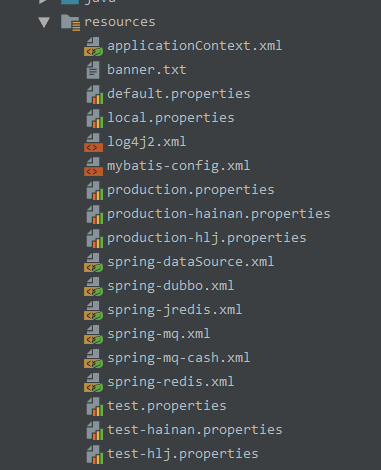This screenshot has width=381, height=470.
Task: Click the resources folder icon
Action: (x=70, y=23)
